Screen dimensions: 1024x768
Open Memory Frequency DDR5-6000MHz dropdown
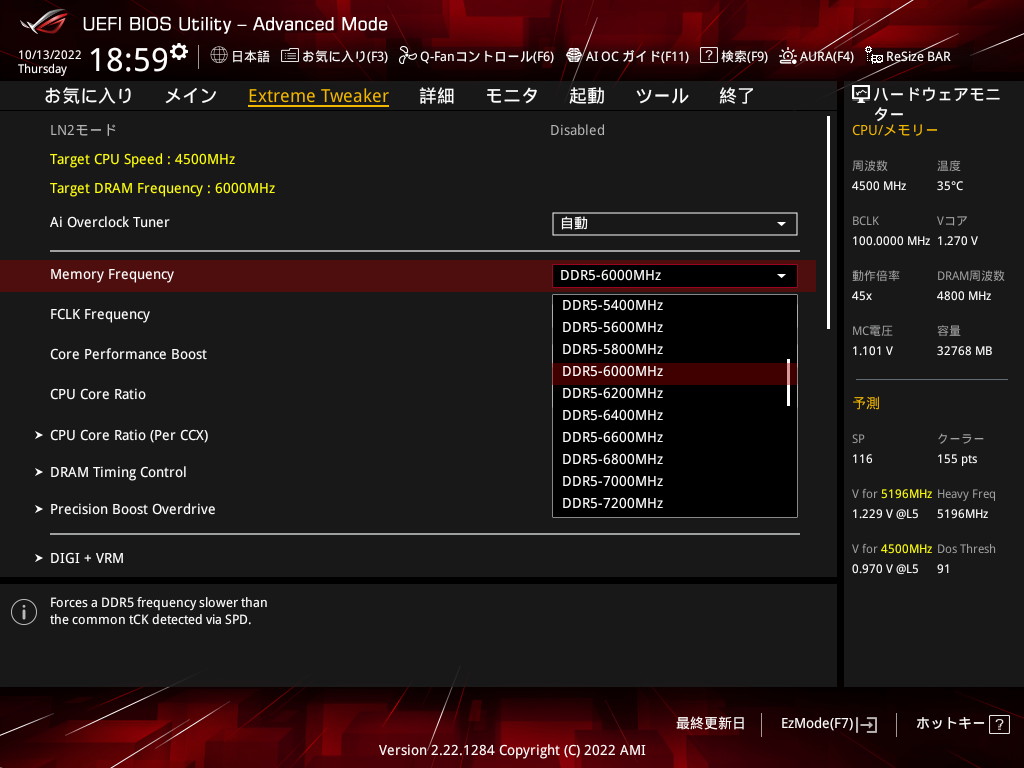click(675, 276)
